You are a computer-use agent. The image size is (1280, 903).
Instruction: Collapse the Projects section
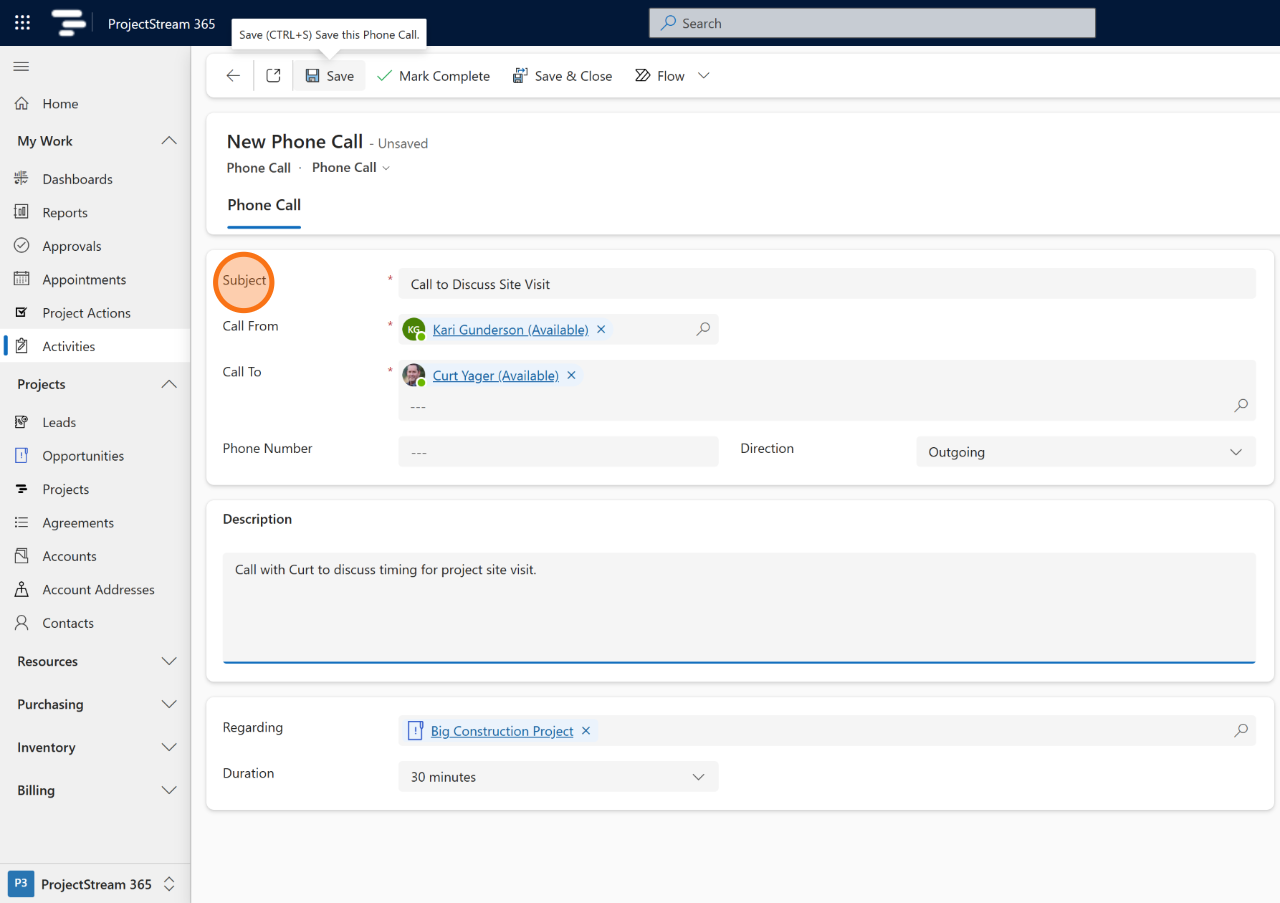[169, 384]
